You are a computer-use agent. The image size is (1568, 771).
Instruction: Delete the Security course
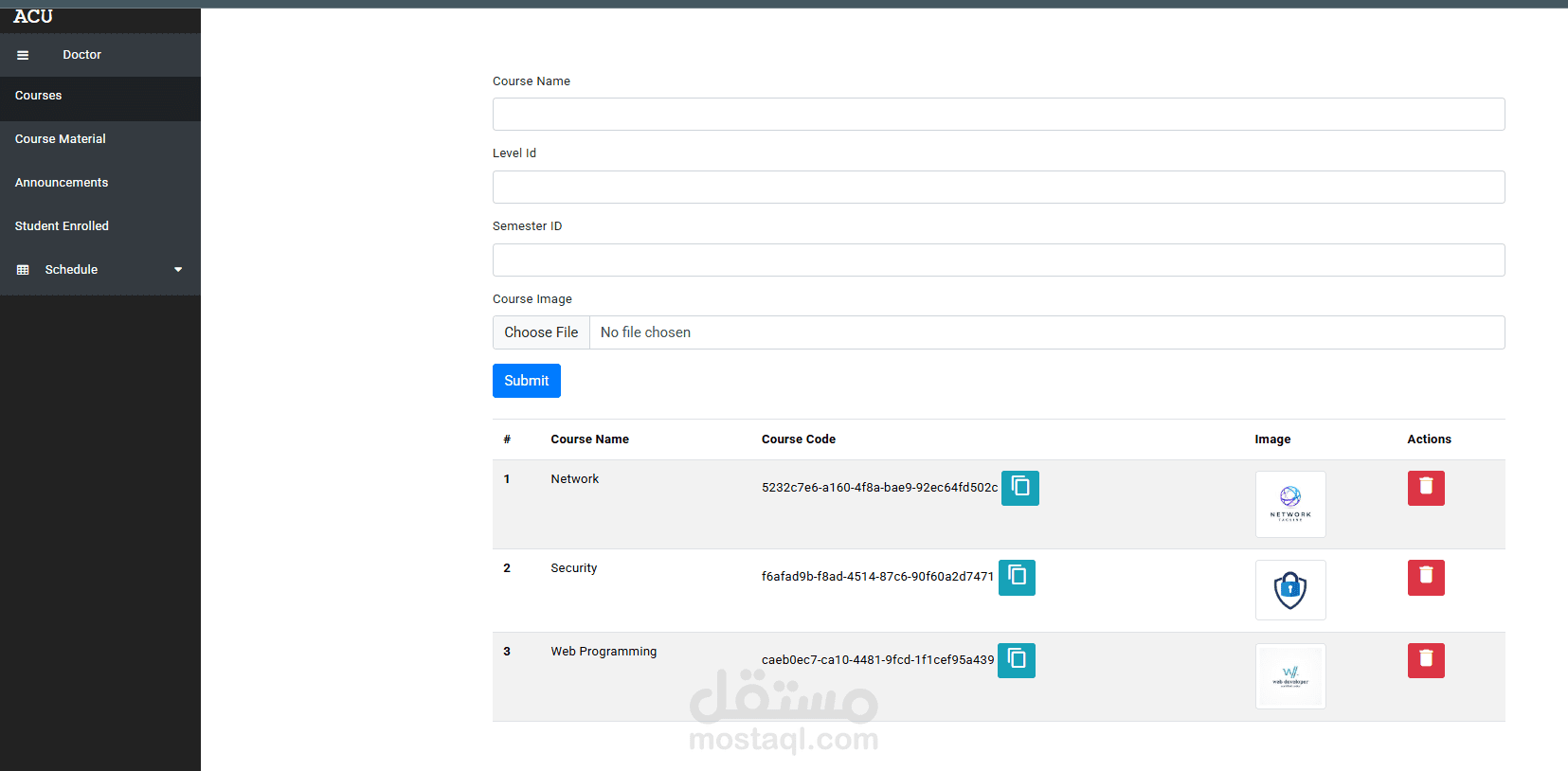pos(1426,577)
